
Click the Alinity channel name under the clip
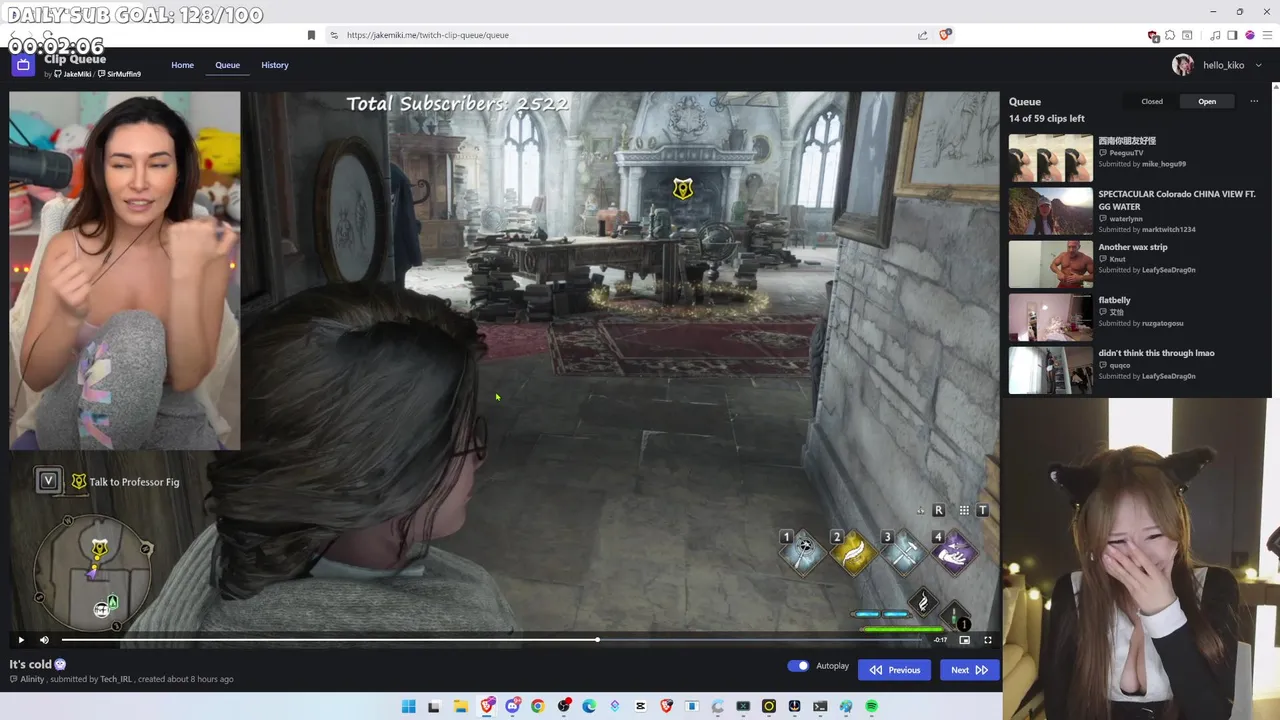(32, 679)
